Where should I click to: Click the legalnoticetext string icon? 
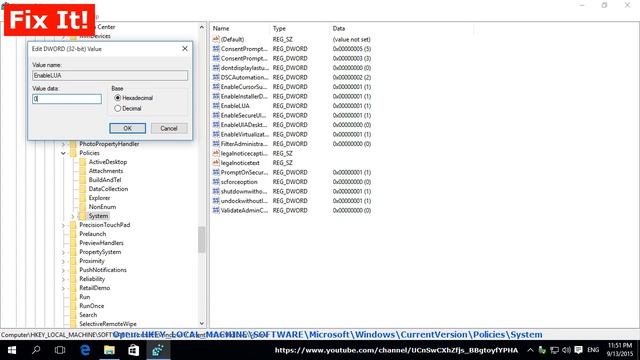[x=216, y=162]
